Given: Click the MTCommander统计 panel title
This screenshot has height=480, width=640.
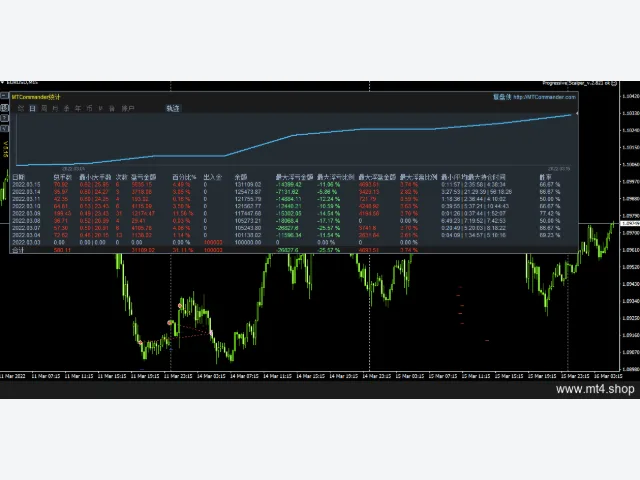Looking at the screenshot, I should point(36,97).
